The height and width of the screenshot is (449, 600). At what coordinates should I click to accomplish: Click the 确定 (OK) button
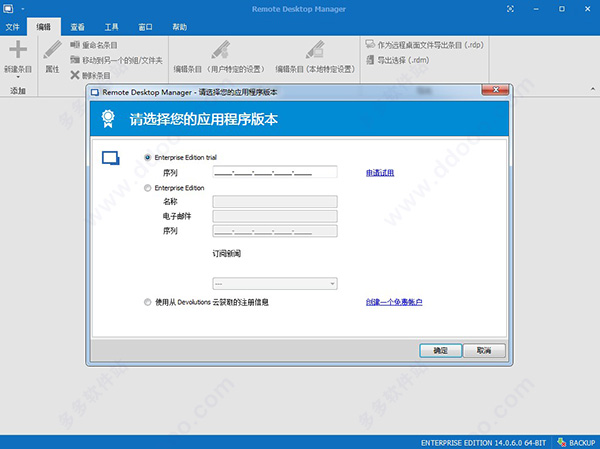[x=440, y=350]
